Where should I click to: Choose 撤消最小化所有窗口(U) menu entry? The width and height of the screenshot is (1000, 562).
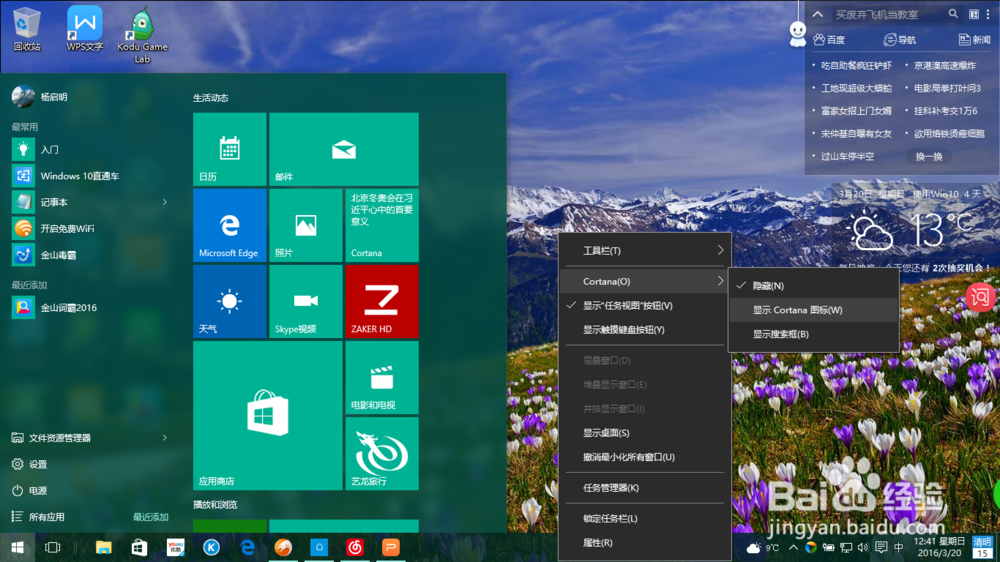point(645,457)
